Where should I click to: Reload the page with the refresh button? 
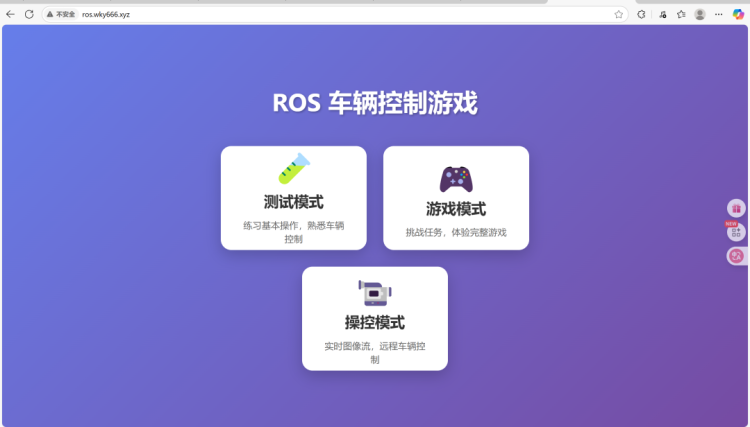click(x=29, y=14)
